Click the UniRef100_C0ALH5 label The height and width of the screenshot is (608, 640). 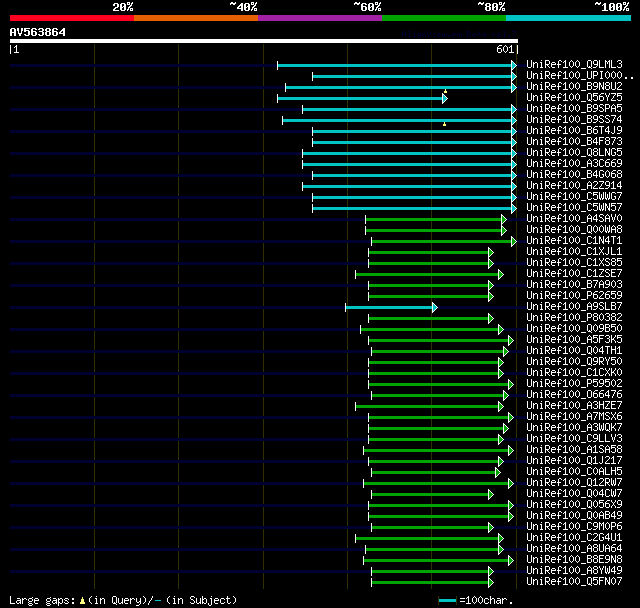click(574, 472)
